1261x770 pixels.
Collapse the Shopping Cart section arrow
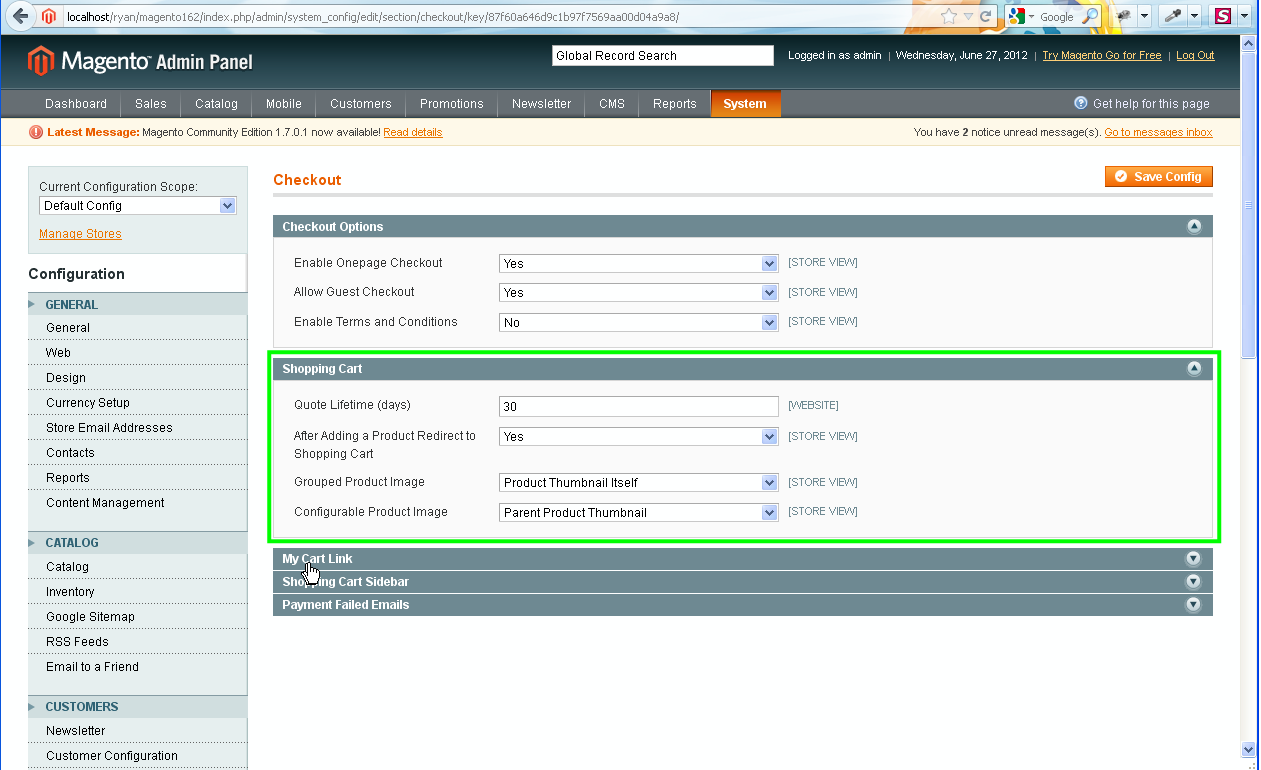pos(1194,369)
